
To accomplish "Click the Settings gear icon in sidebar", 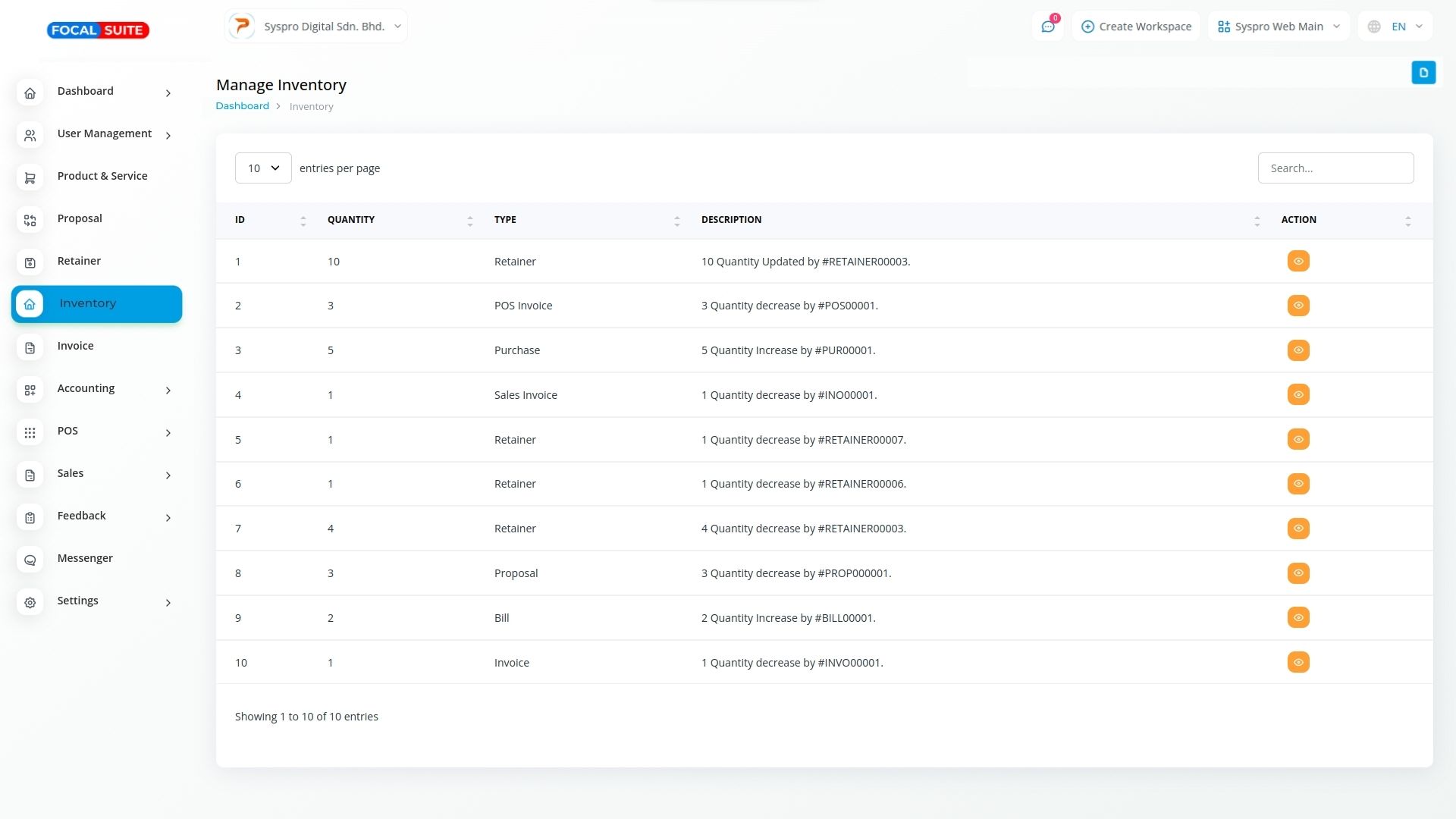I will pyautogui.click(x=30, y=603).
